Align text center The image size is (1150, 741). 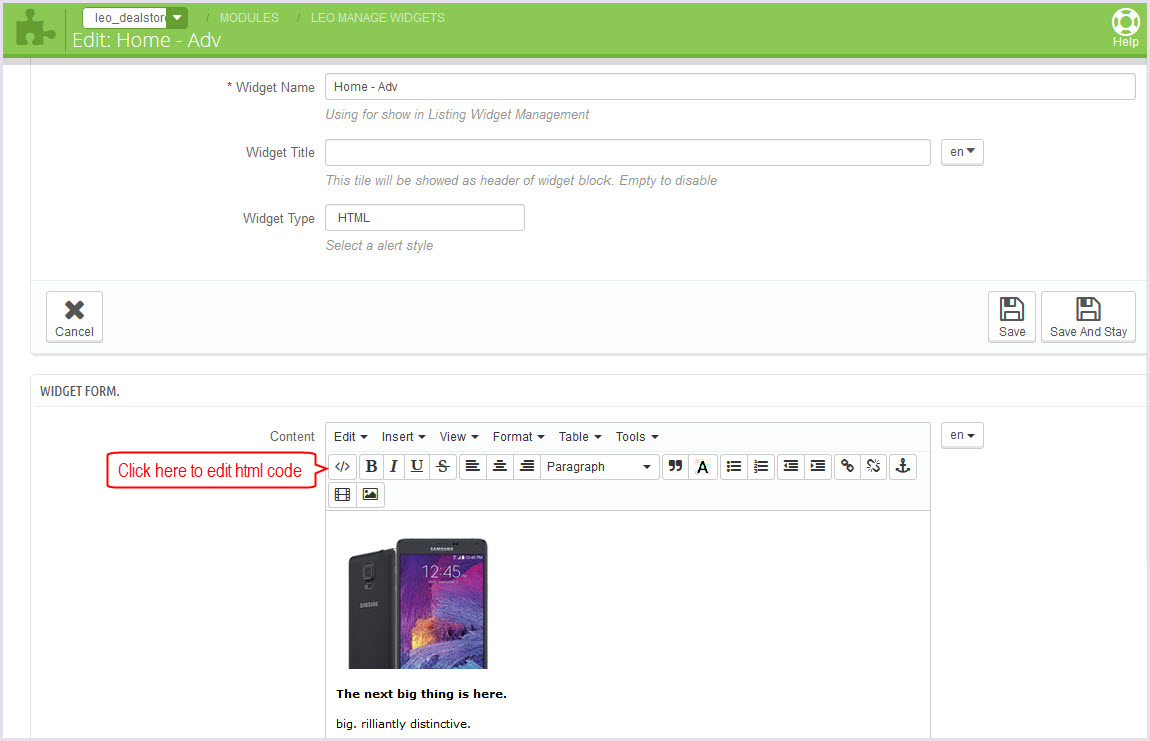pyautogui.click(x=499, y=467)
